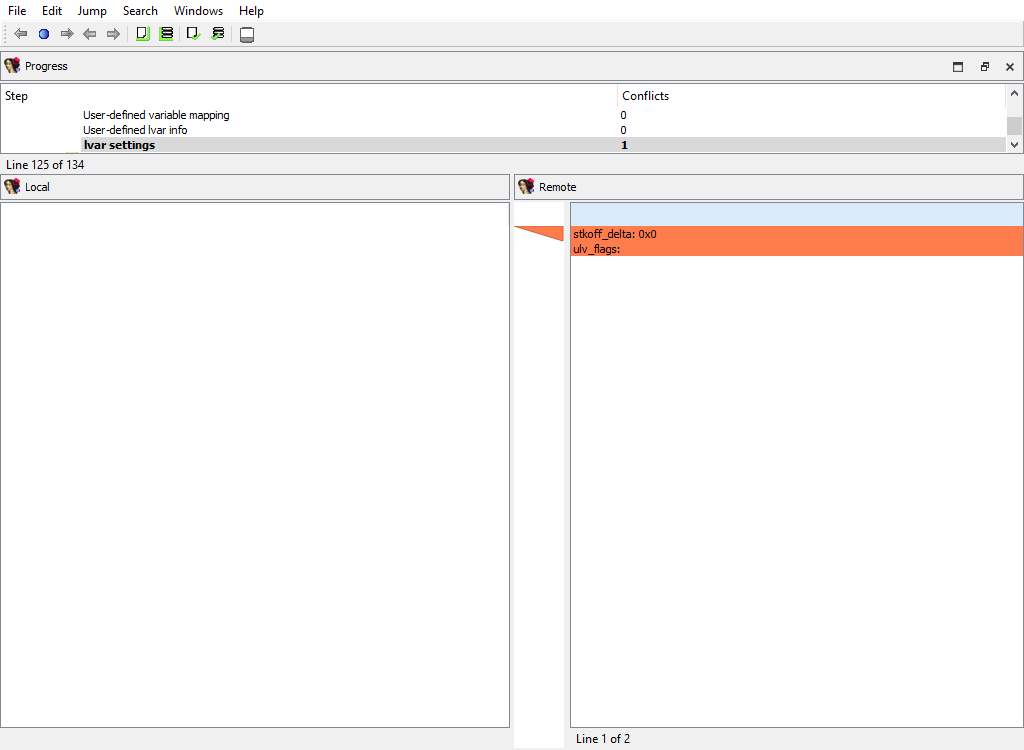The image size is (1024, 750).
Task: Open the Search menu
Action: click(x=140, y=11)
